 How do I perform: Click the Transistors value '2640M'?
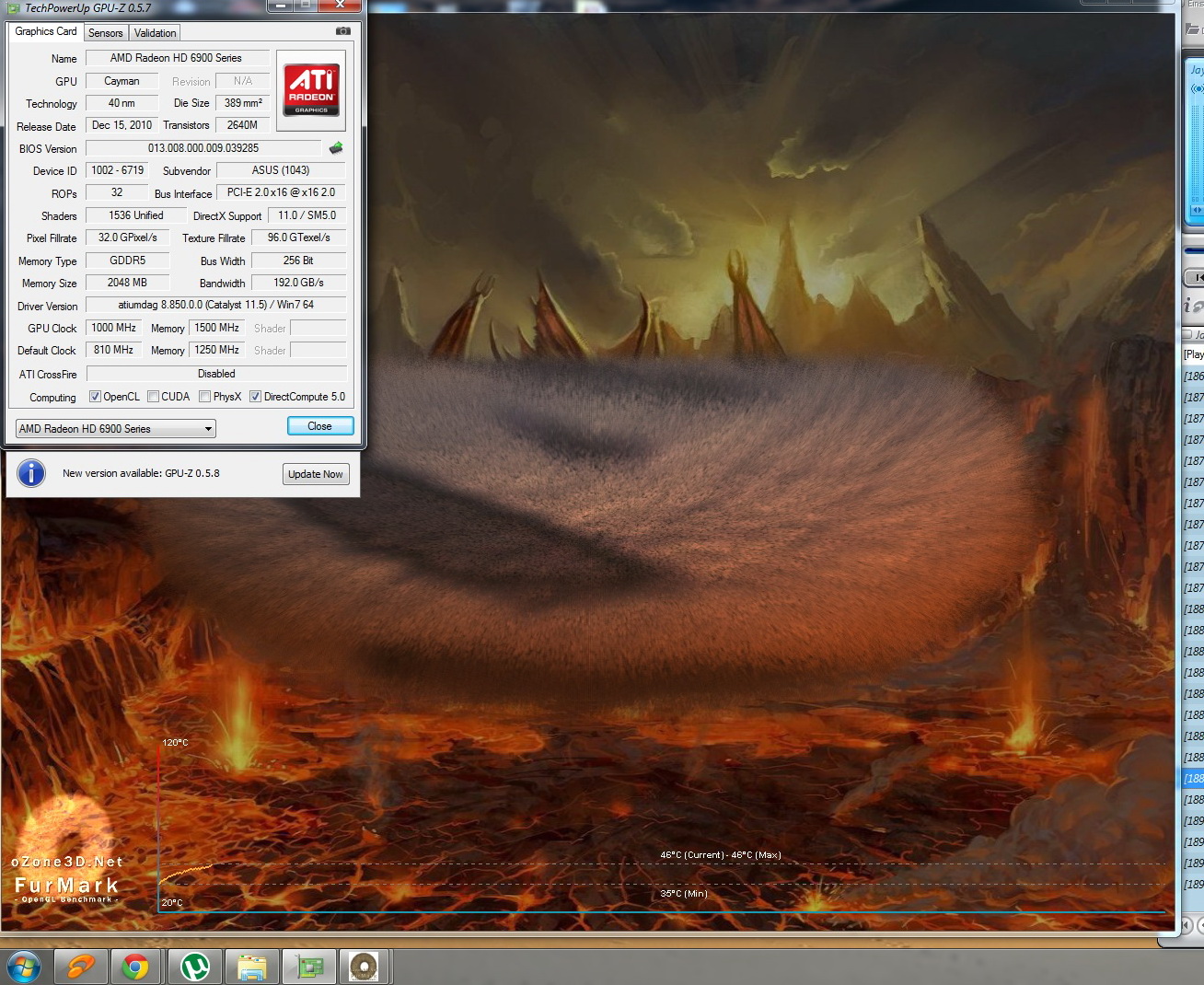click(243, 125)
